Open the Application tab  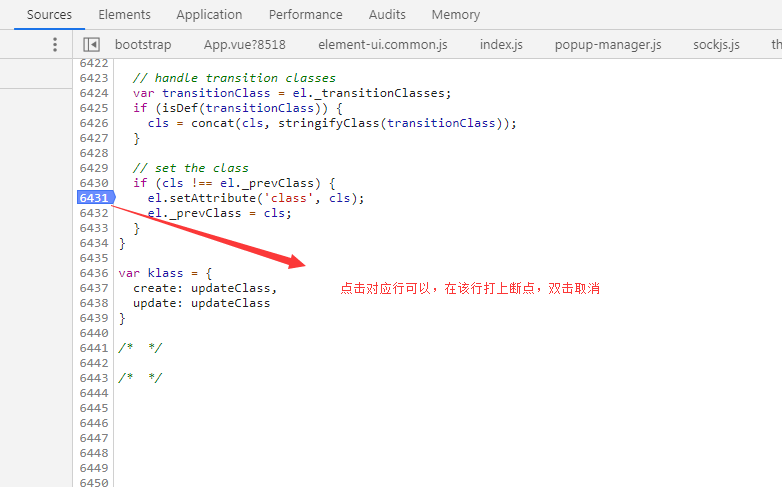click(x=209, y=14)
